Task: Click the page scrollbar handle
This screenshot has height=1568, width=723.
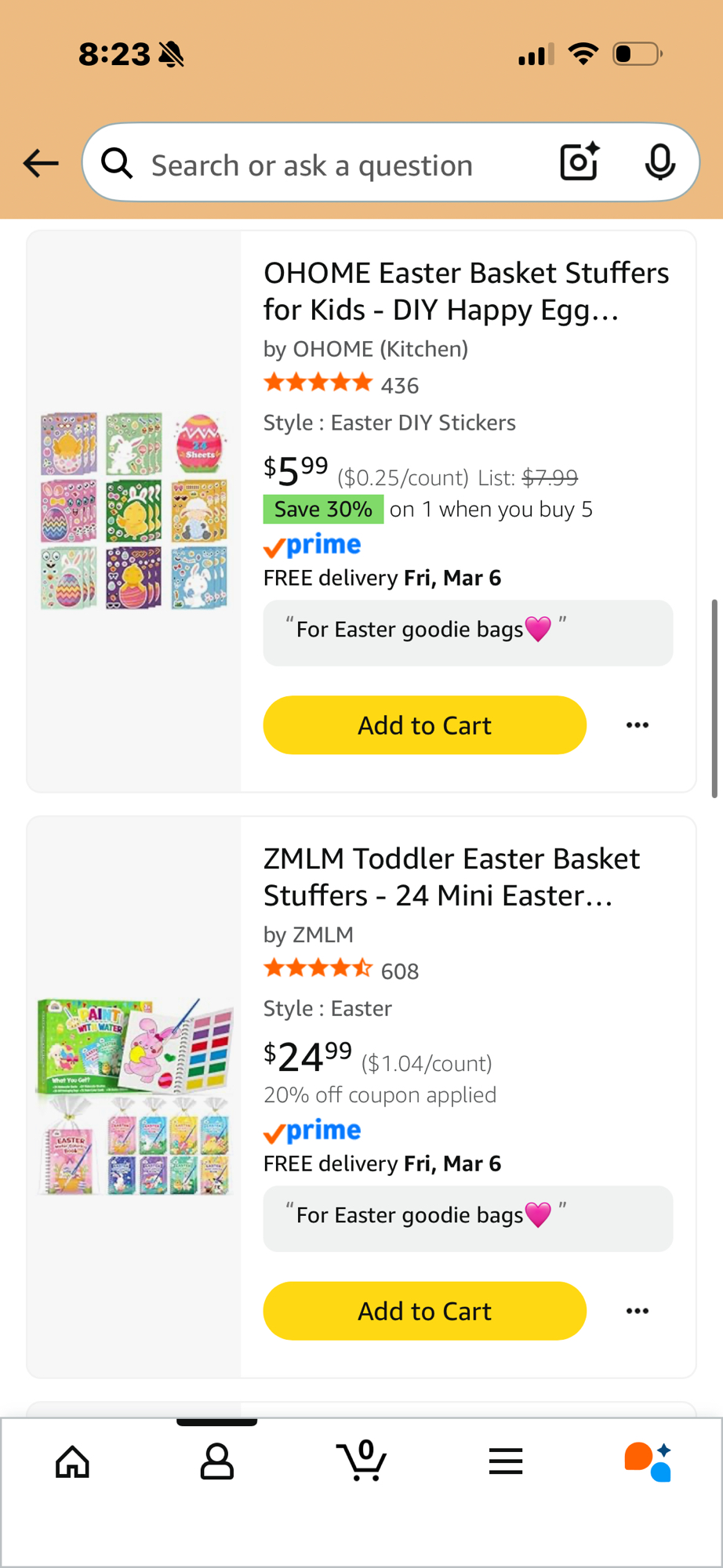Action: pos(714,698)
